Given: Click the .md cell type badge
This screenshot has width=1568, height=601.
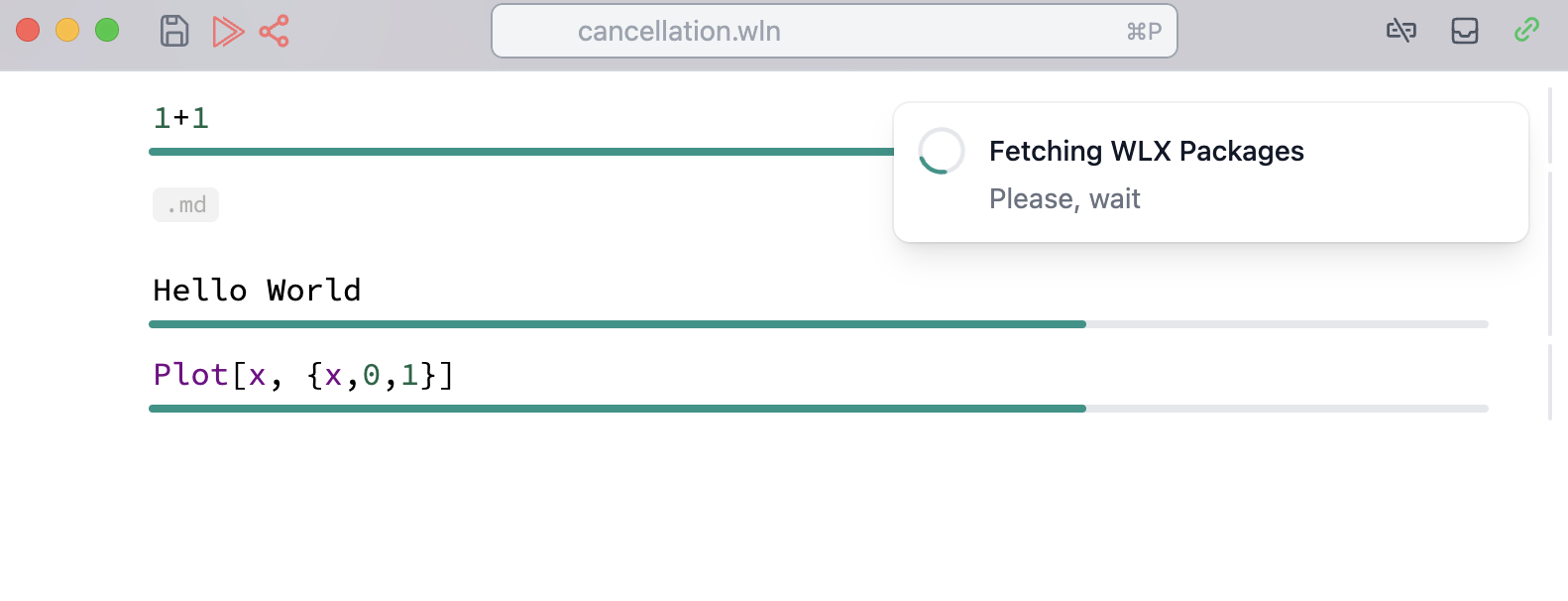Looking at the screenshot, I should [185, 205].
